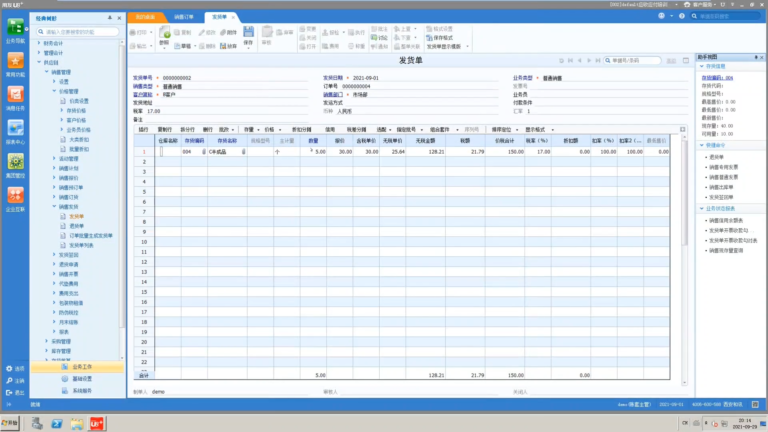
Task: Open the 企业互联 sidebar icon
Action: [x=15, y=196]
